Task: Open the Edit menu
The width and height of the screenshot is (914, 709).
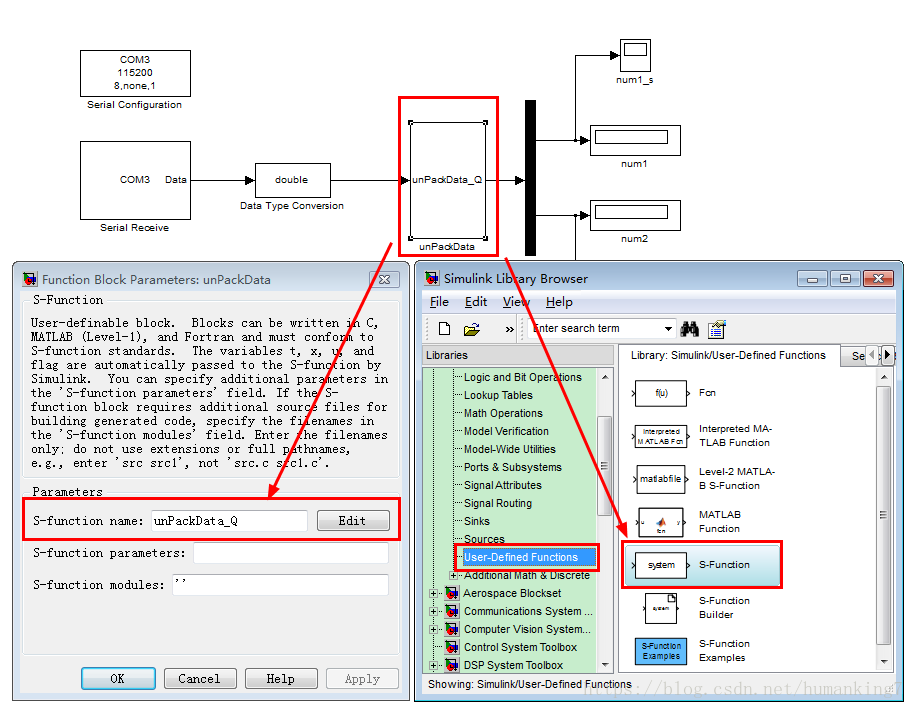Action: (x=476, y=302)
